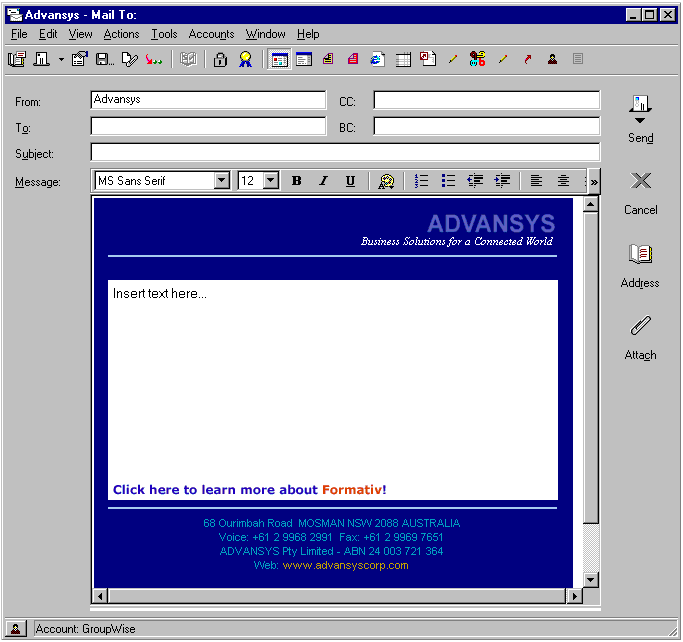
Task: Click into the Subject field
Action: pos(345,152)
